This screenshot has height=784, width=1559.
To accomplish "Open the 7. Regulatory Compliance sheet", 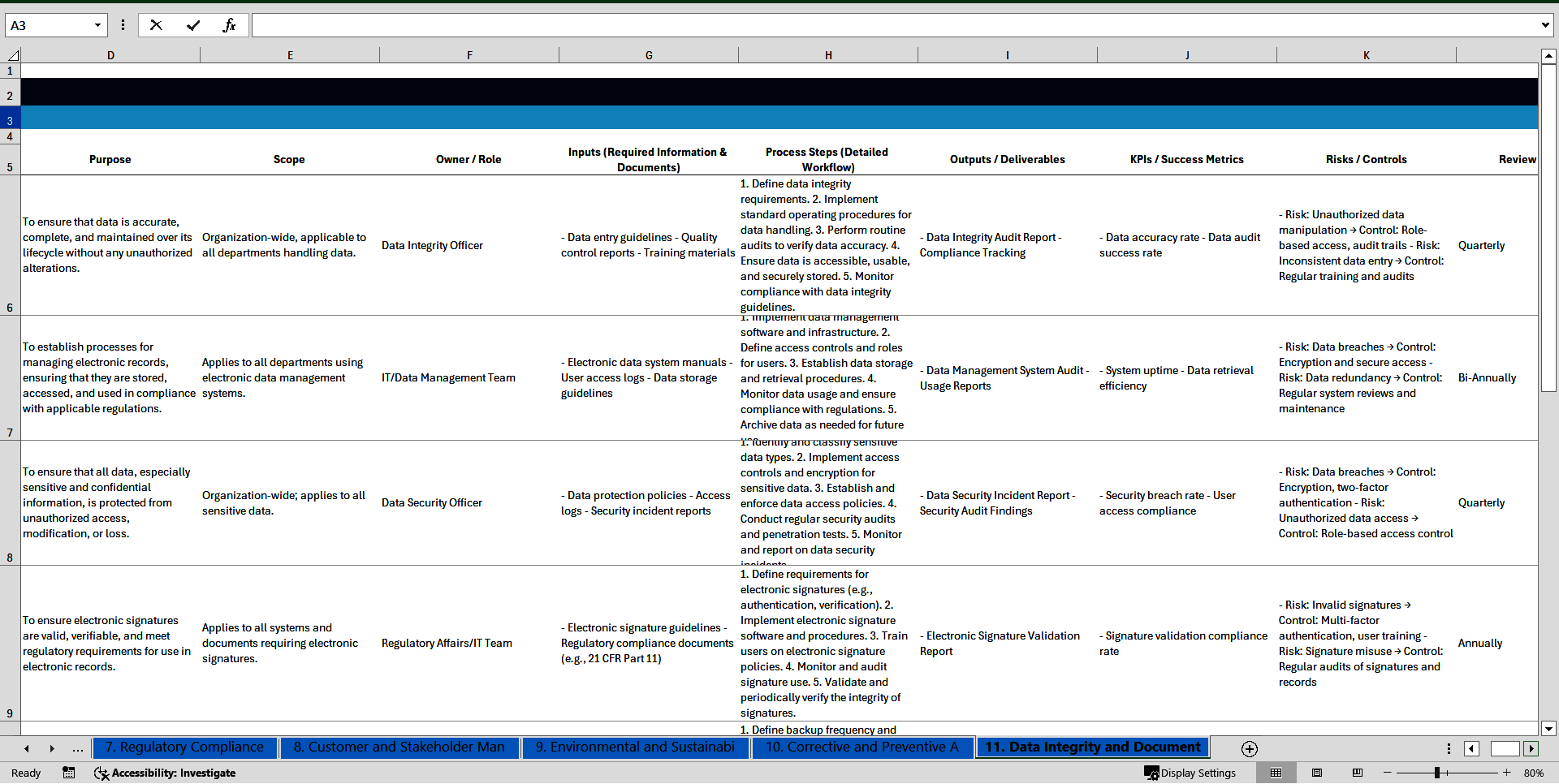I will coord(184,747).
